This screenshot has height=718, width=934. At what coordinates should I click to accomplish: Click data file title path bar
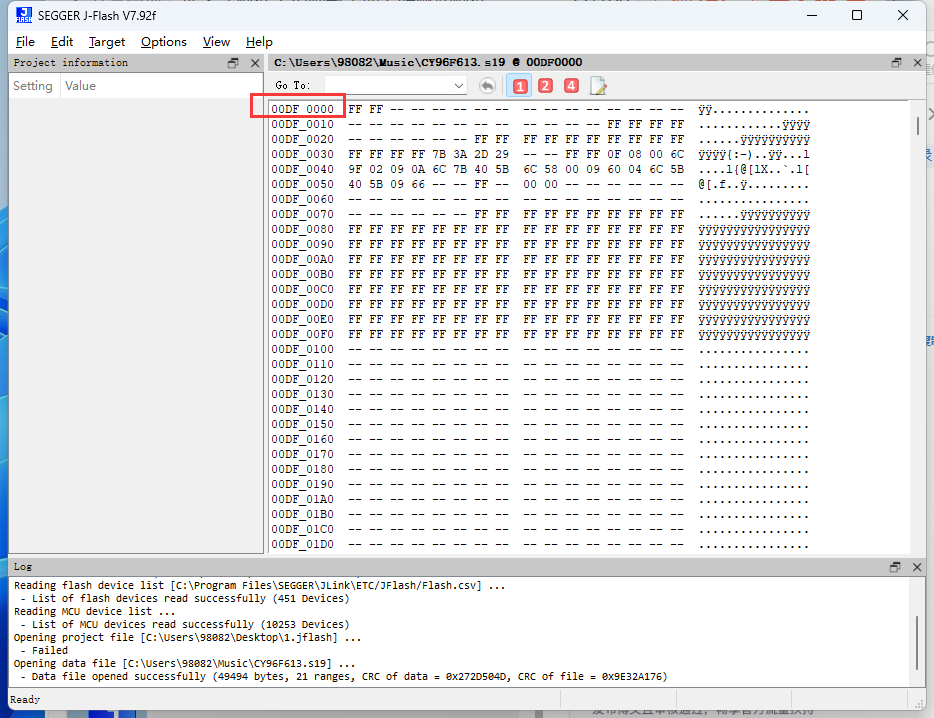coord(428,63)
